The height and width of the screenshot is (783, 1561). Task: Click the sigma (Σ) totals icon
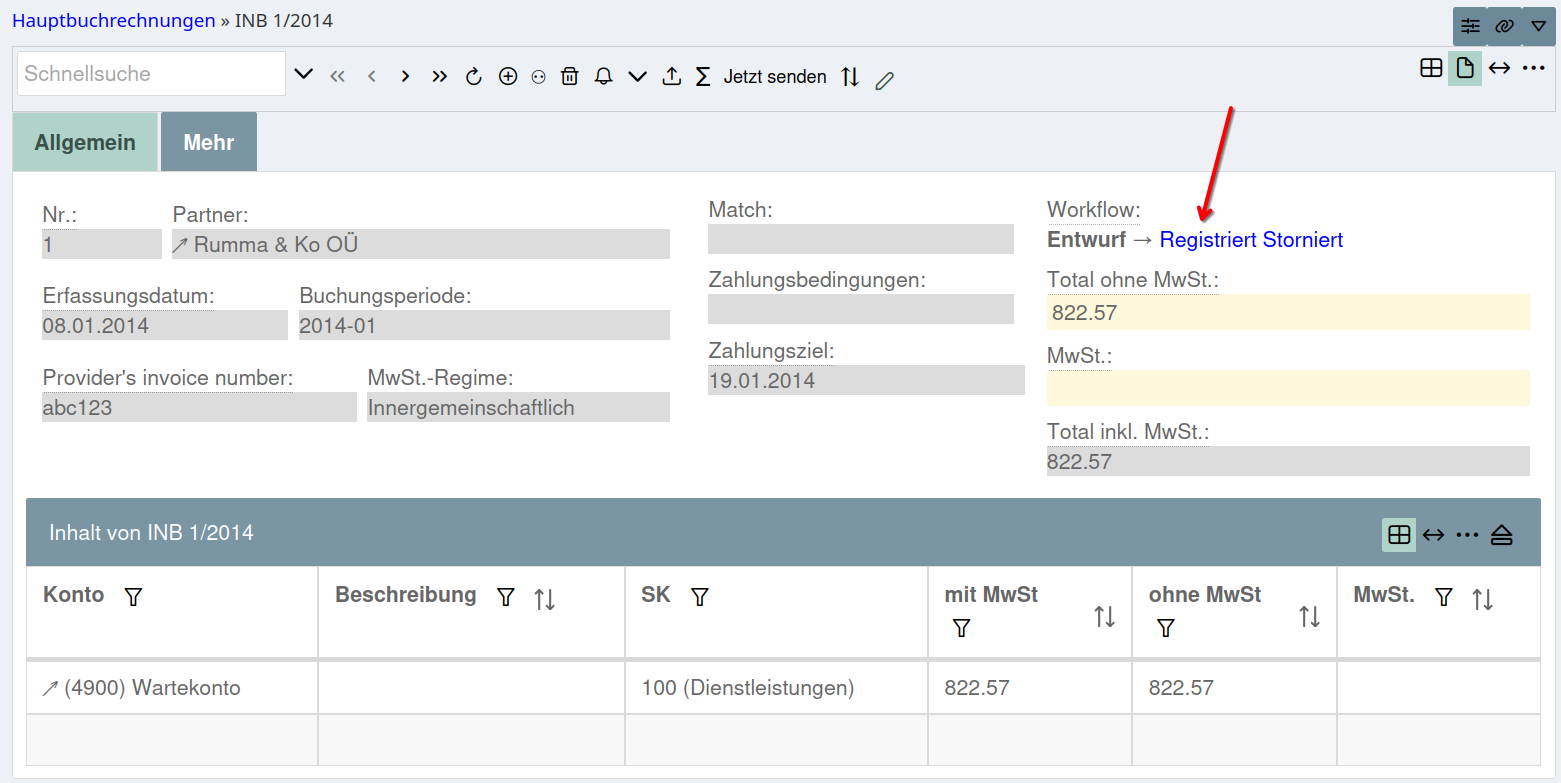[x=703, y=76]
